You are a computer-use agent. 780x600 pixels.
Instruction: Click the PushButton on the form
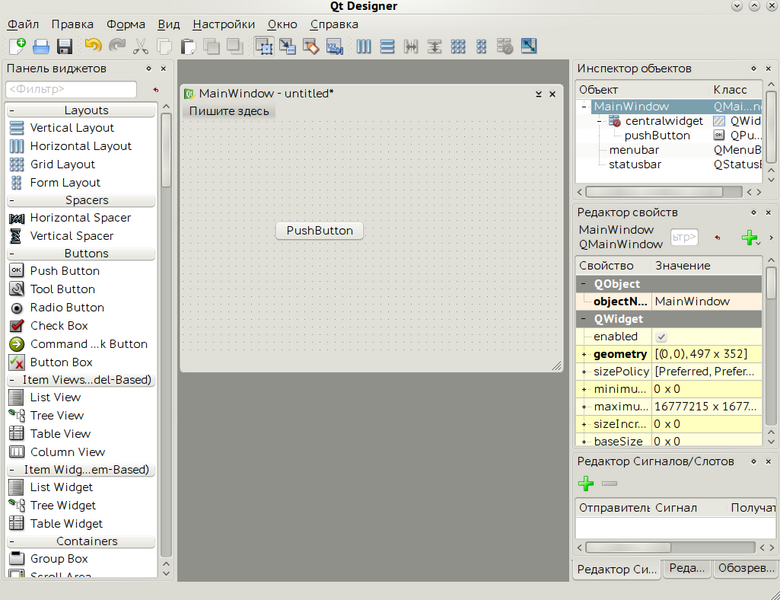point(319,230)
